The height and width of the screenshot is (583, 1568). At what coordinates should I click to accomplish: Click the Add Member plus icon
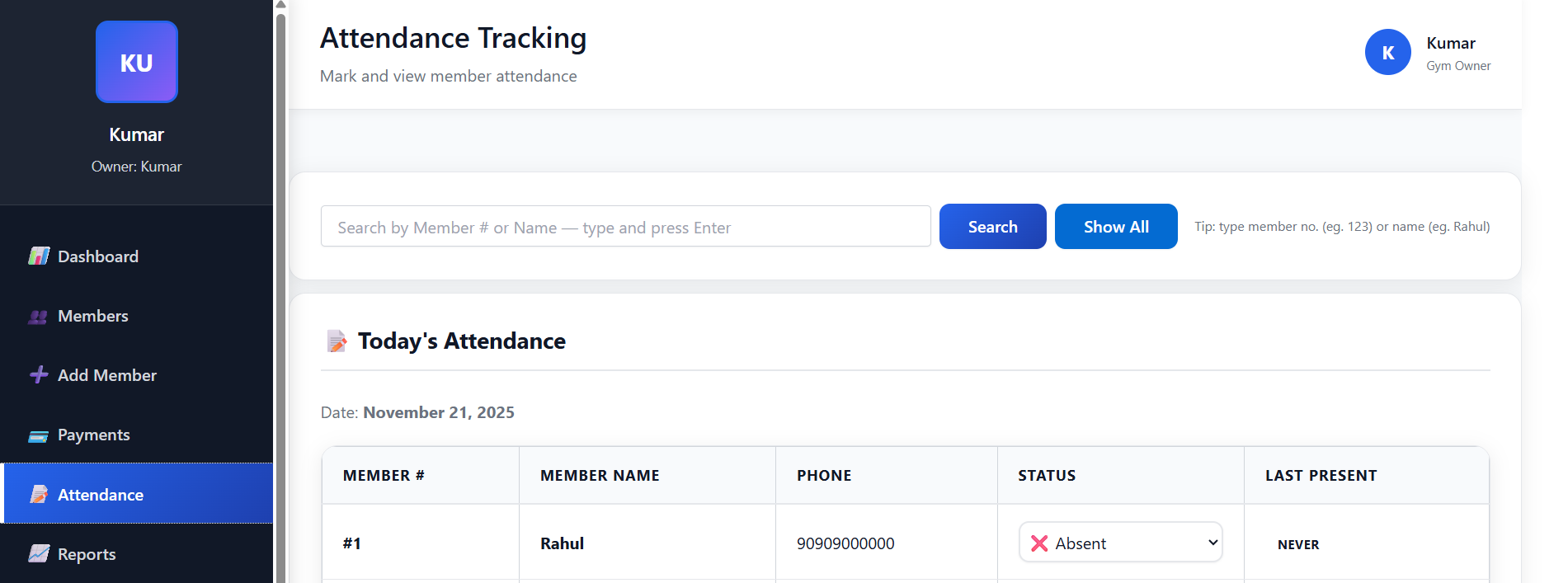(39, 375)
